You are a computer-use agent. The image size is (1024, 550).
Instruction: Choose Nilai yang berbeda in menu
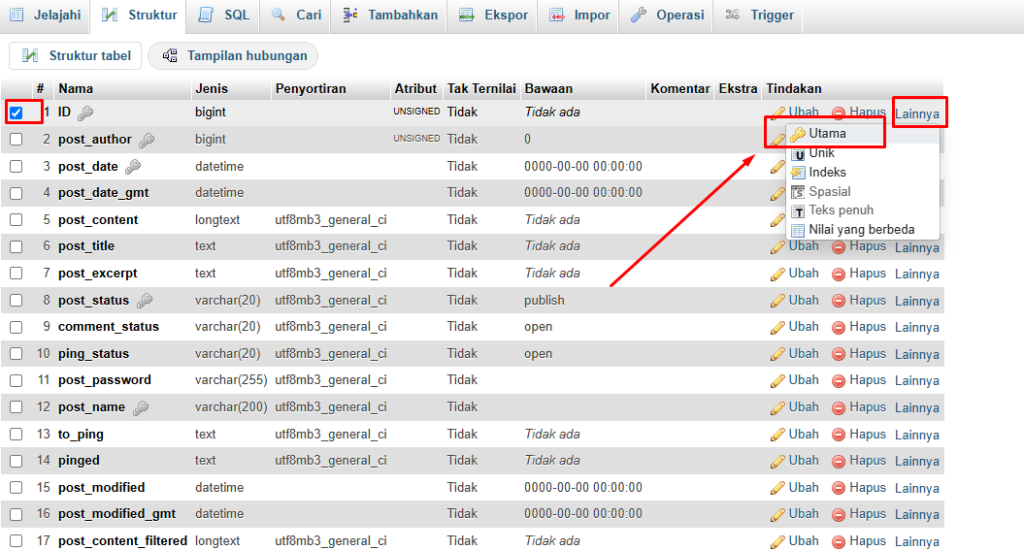pos(861,230)
